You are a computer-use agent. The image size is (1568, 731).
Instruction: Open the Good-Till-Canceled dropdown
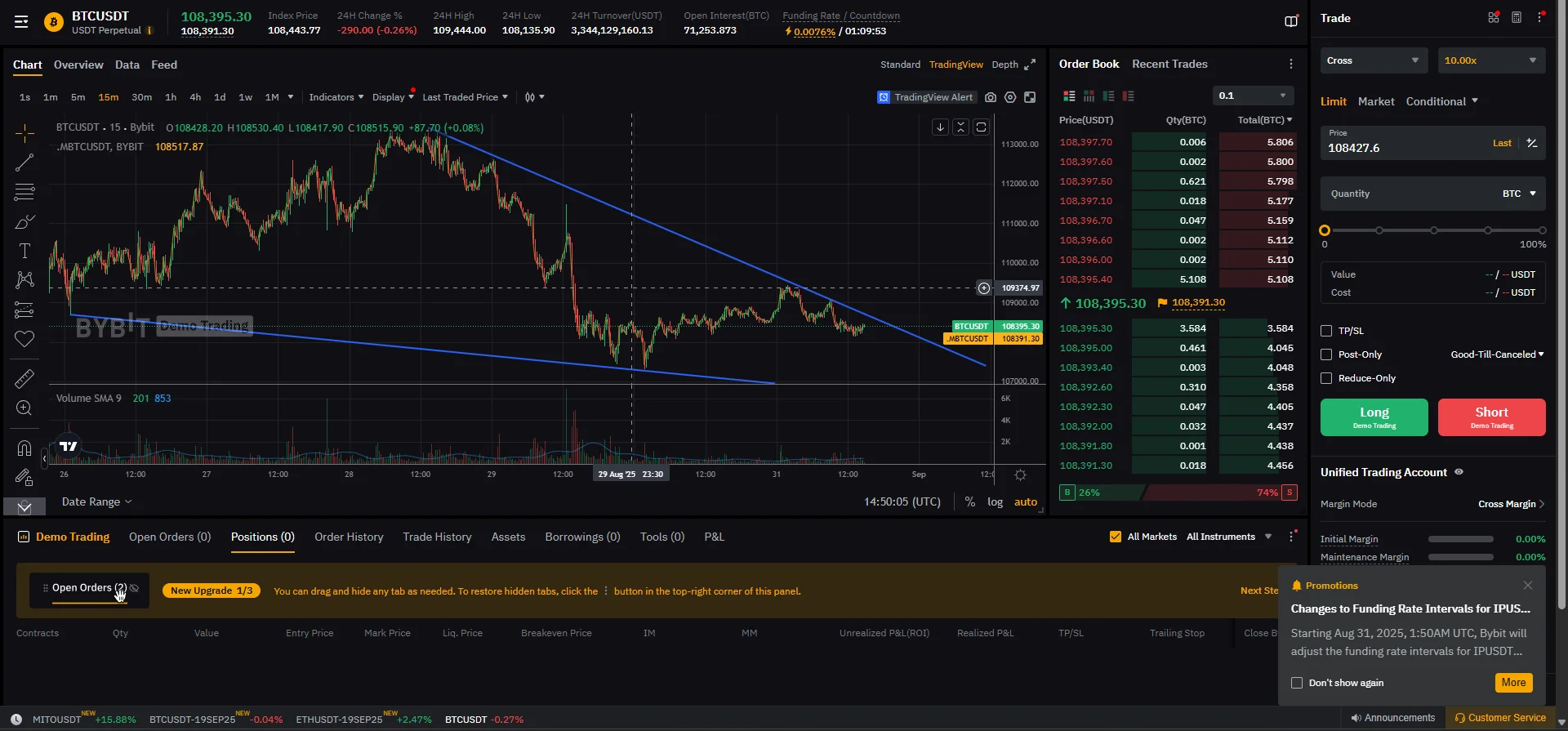pyautogui.click(x=1498, y=354)
